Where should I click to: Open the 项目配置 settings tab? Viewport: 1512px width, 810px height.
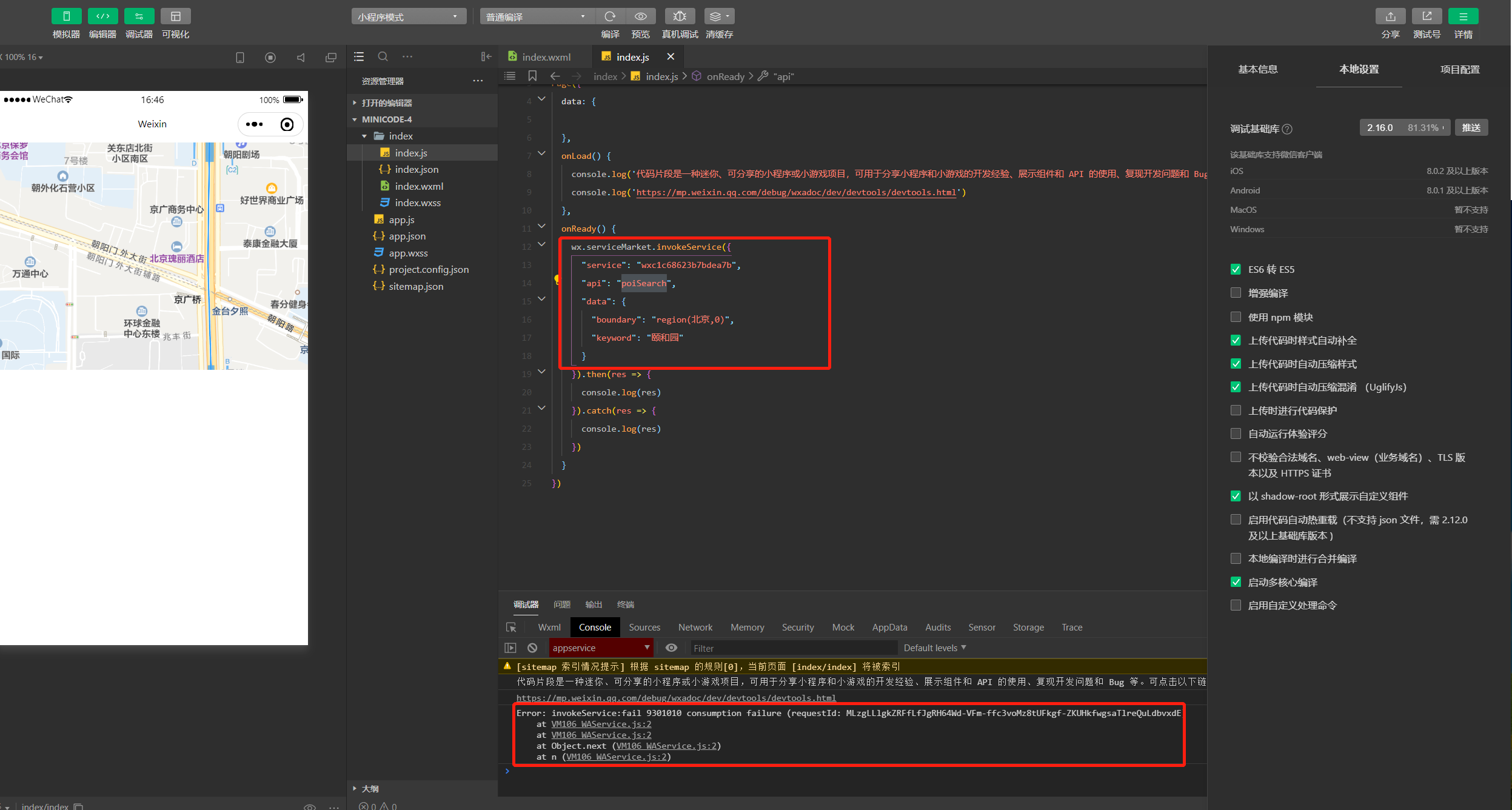pyautogui.click(x=1459, y=69)
